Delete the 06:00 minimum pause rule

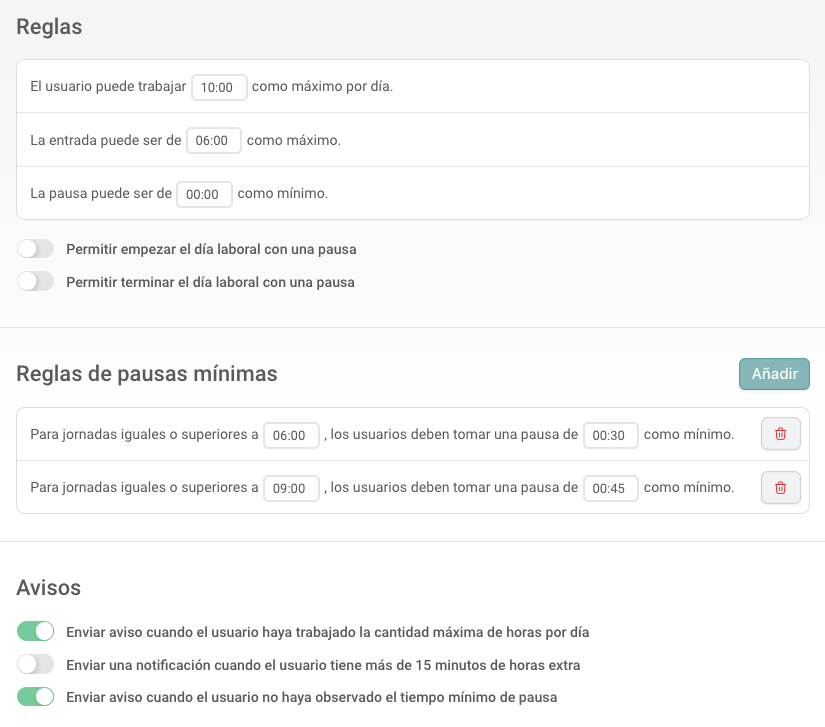click(780, 434)
